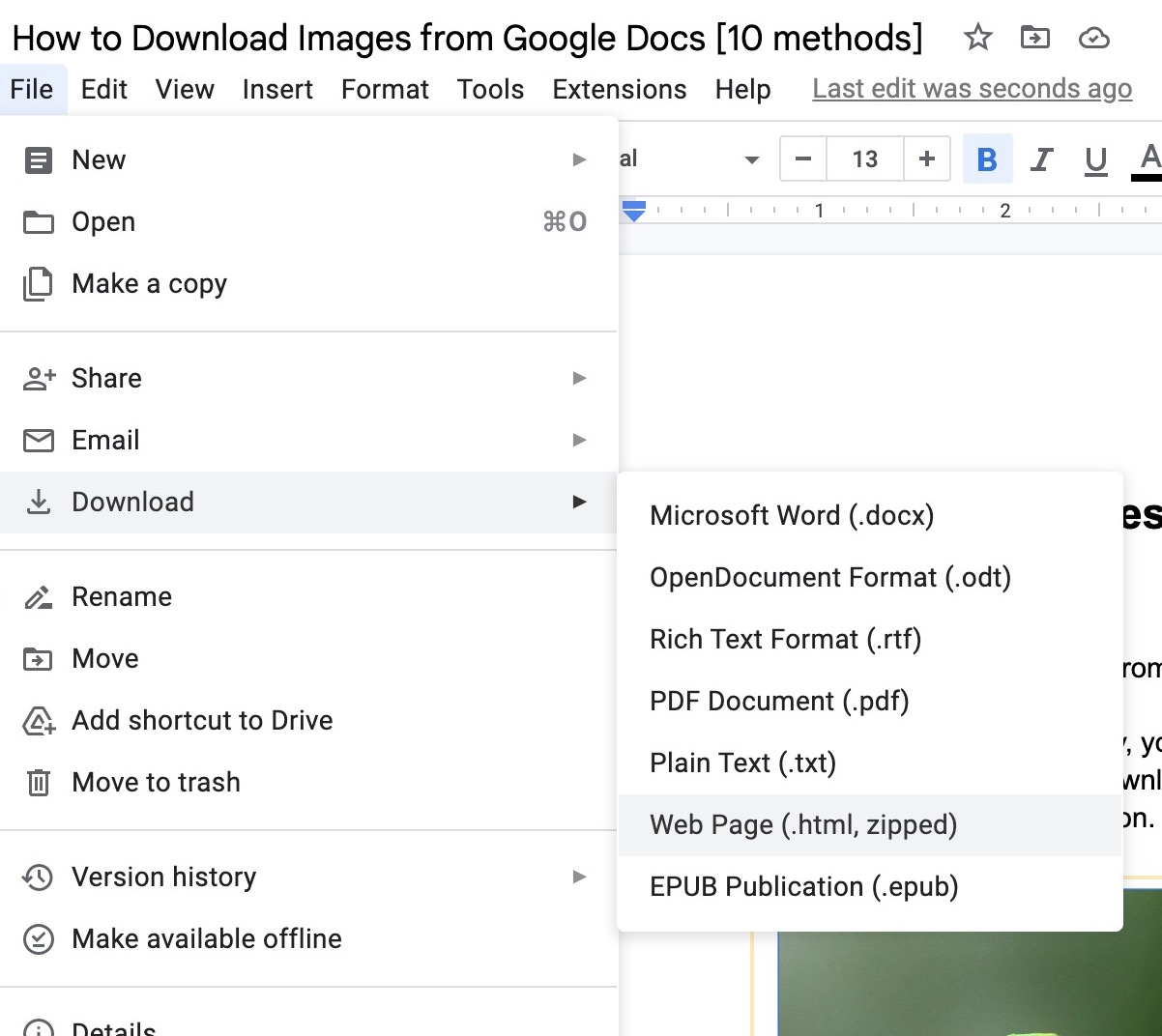1162x1036 pixels.
Task: Click the clock icon beside Version history
Action: (x=39, y=877)
